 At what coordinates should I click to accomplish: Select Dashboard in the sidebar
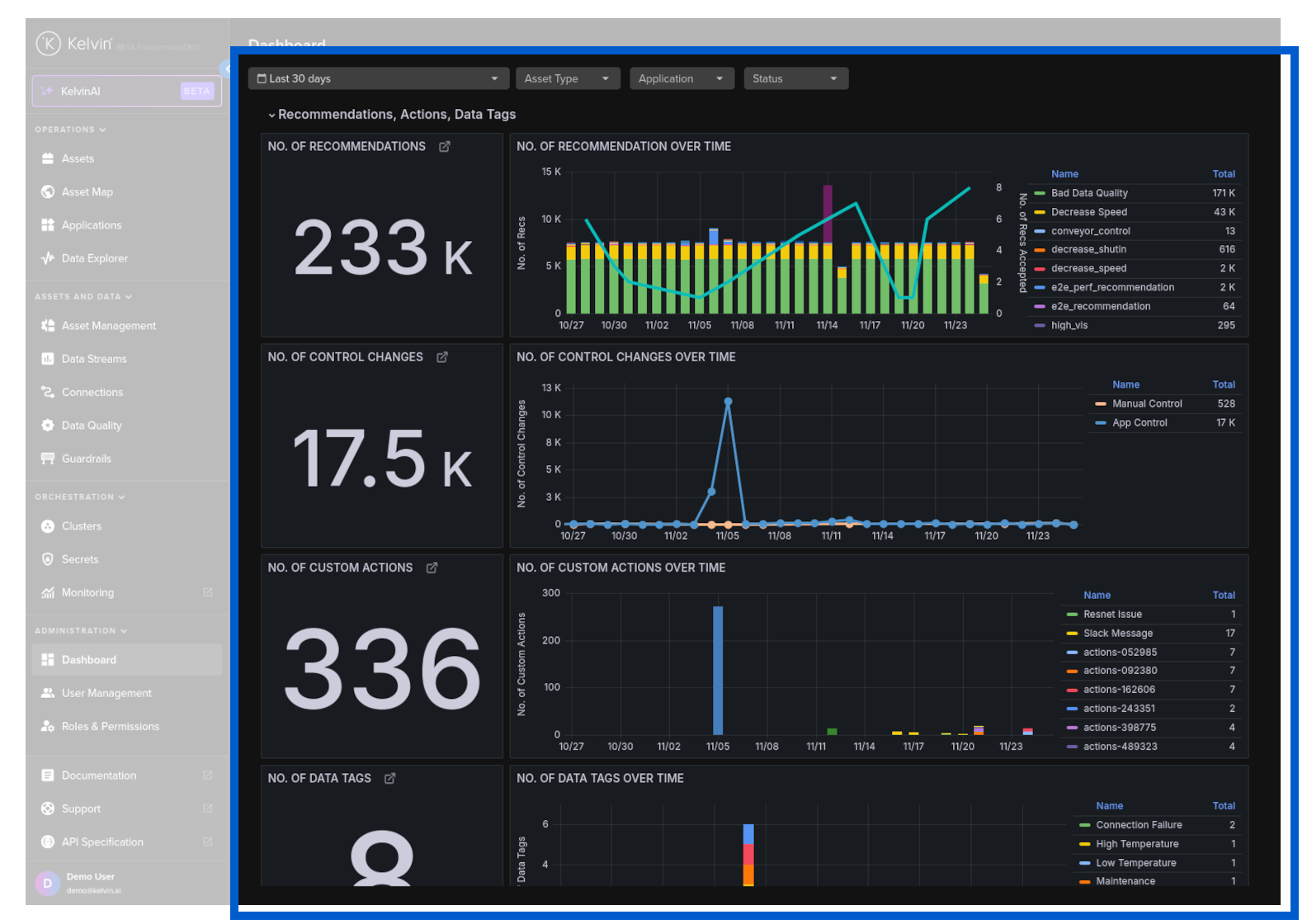89,660
